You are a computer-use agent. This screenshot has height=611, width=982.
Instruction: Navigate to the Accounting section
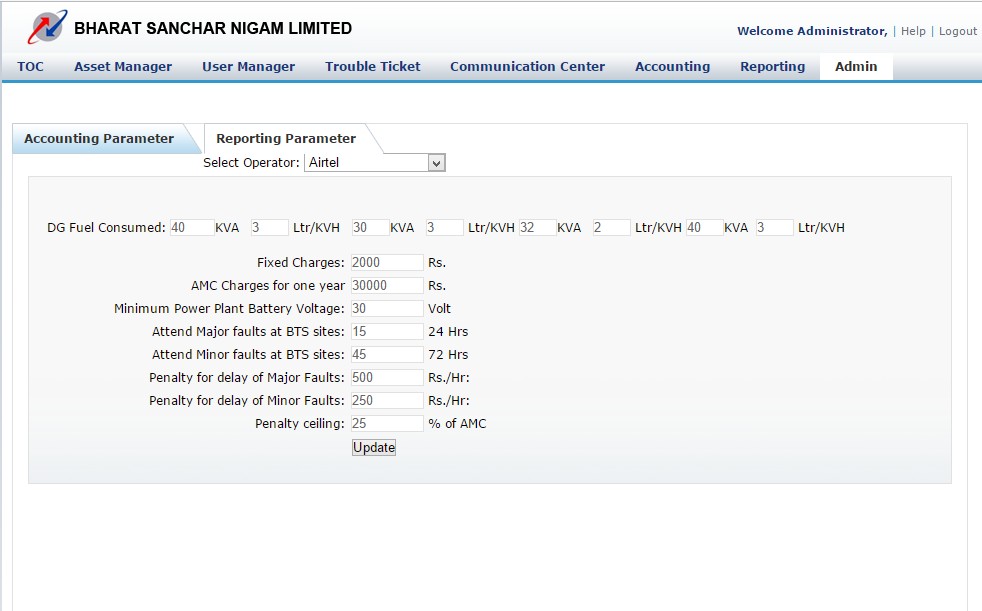pyautogui.click(x=672, y=66)
